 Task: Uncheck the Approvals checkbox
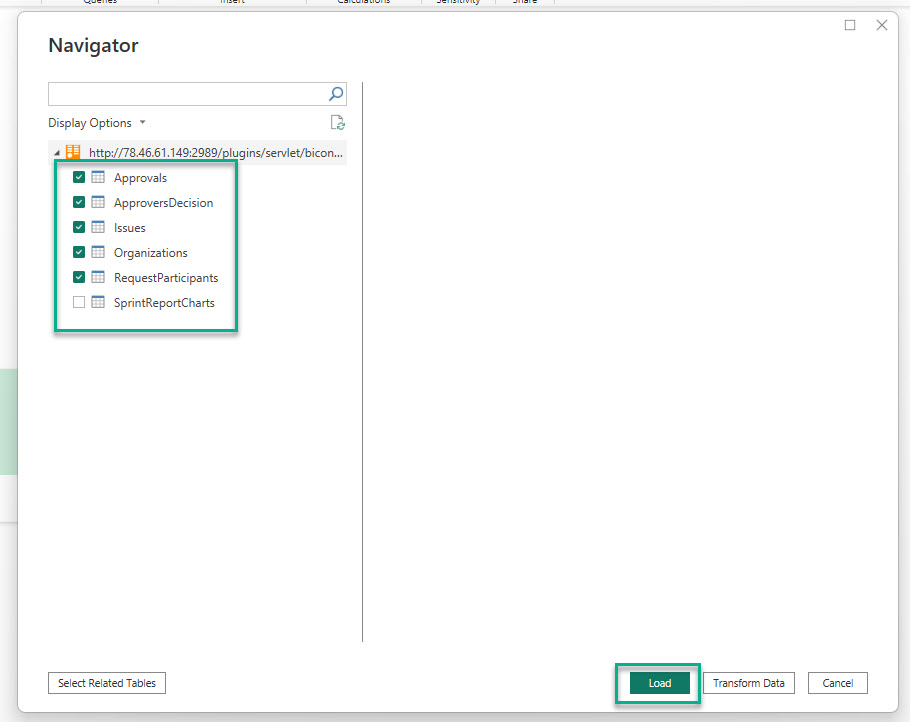click(79, 178)
